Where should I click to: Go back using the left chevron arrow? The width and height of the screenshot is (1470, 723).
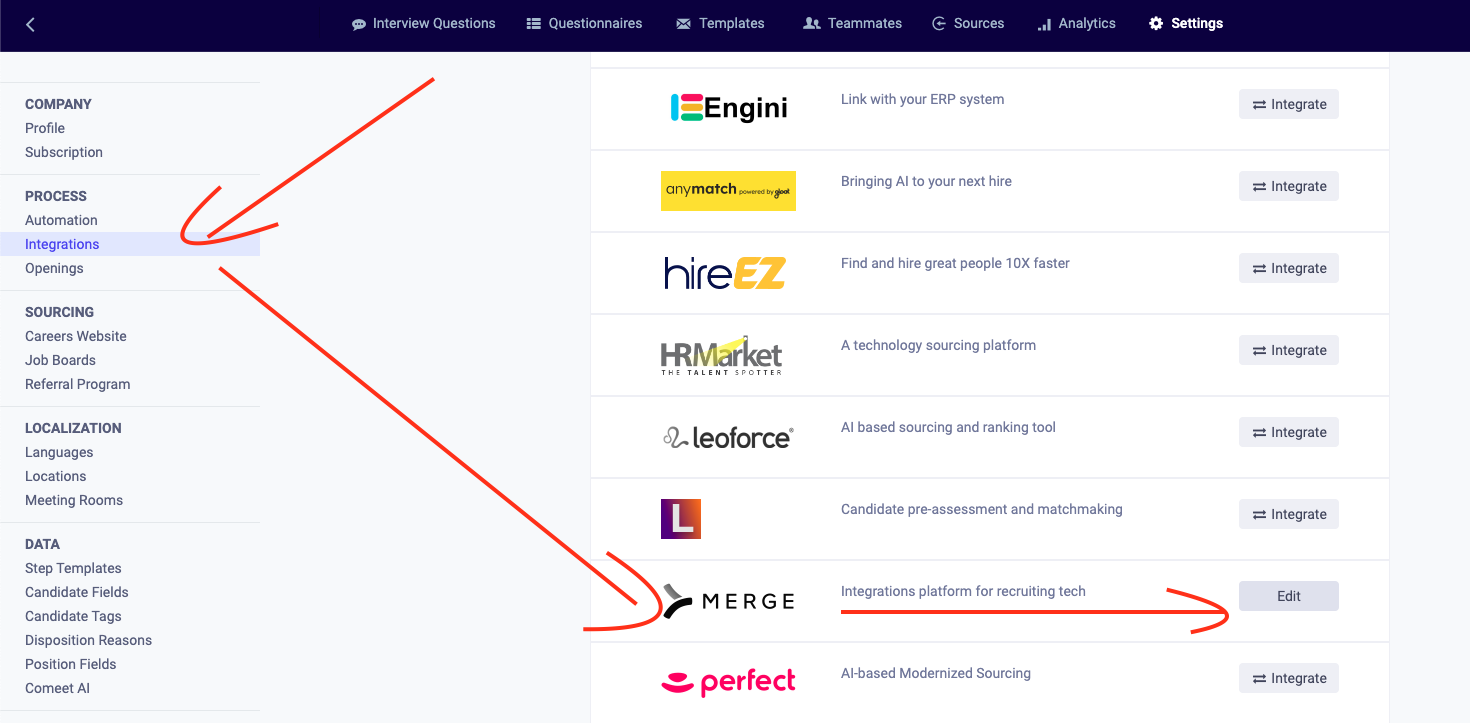click(31, 24)
